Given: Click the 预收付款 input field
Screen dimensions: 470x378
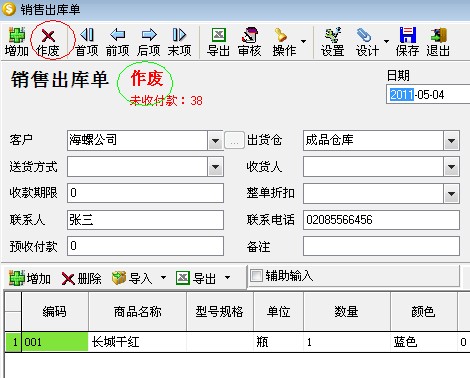Looking at the screenshot, I should point(145,246).
